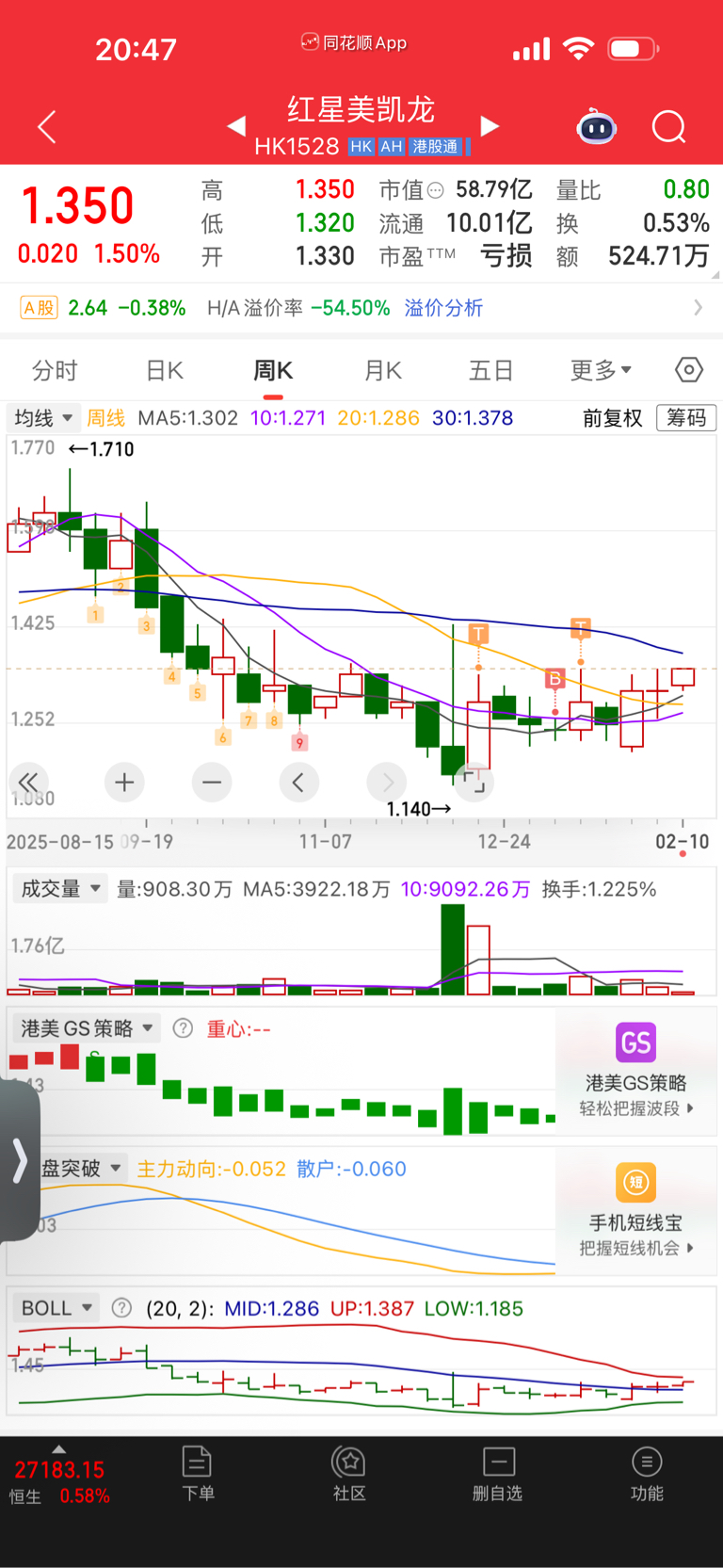
Task: Tap 30:1.378 moving average legend
Action: (x=473, y=417)
